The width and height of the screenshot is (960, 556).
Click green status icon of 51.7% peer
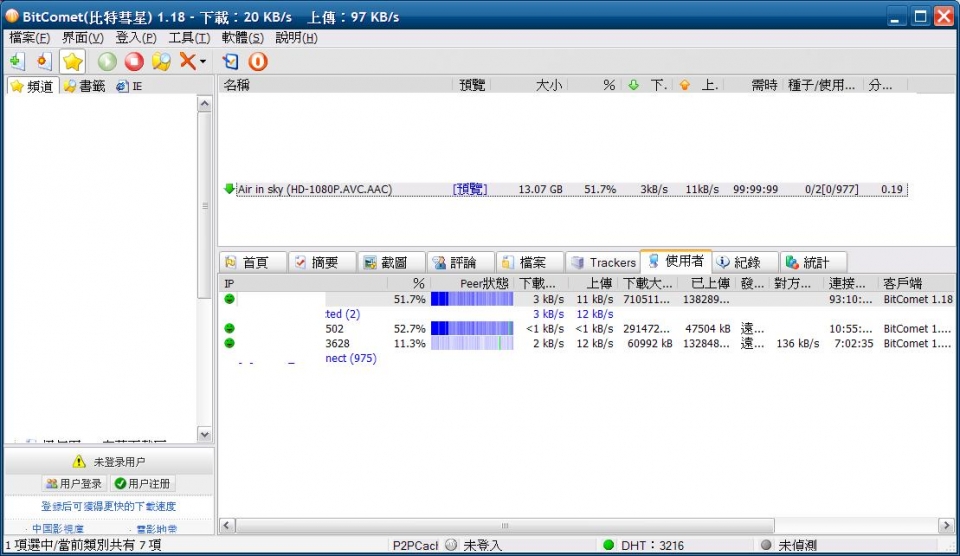click(230, 299)
